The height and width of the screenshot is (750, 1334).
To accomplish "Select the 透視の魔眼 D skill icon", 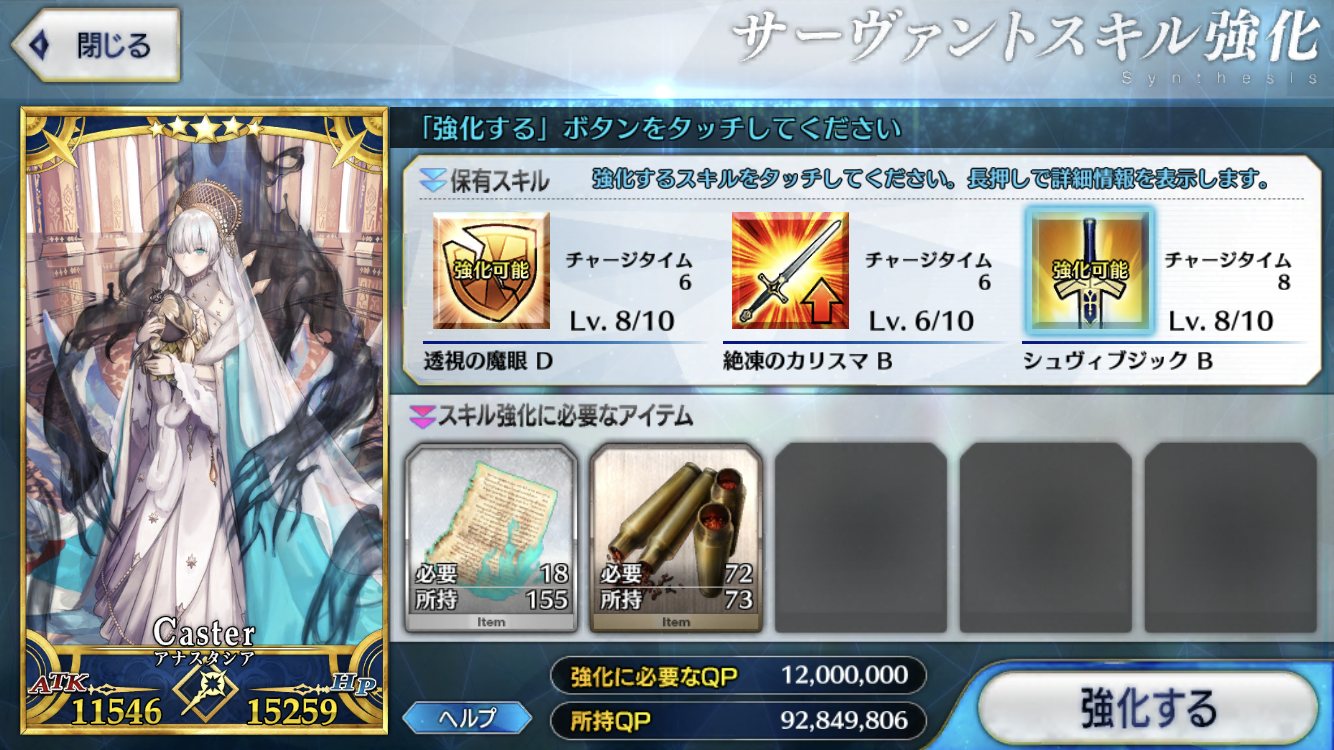I will (491, 270).
